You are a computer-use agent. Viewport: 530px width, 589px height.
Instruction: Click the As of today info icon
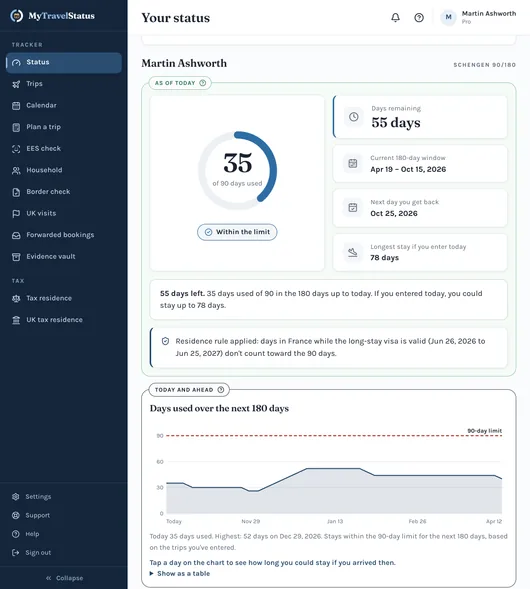click(x=202, y=83)
